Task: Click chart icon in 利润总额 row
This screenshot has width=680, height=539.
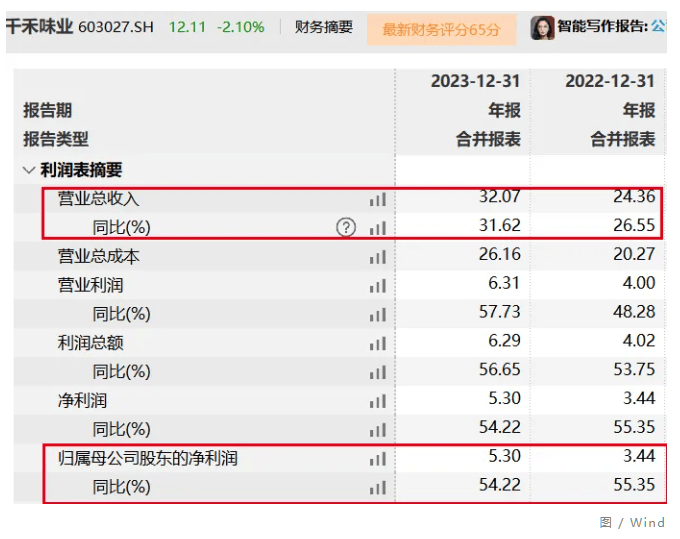Action: [x=378, y=344]
